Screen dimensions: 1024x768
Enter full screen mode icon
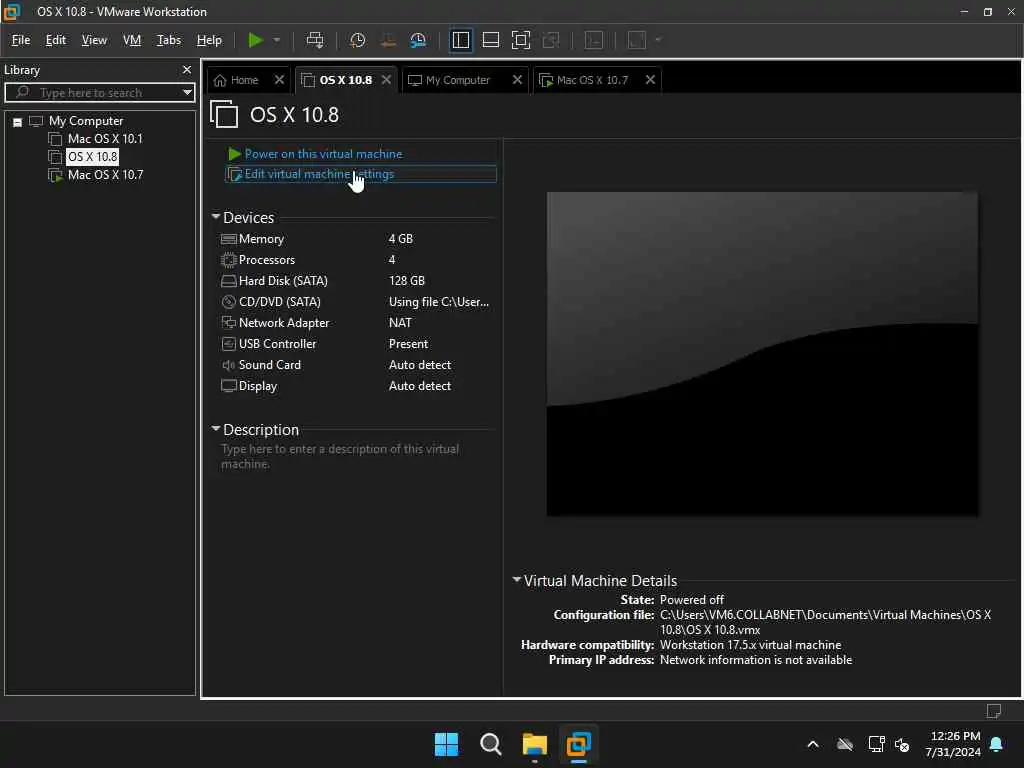(520, 40)
